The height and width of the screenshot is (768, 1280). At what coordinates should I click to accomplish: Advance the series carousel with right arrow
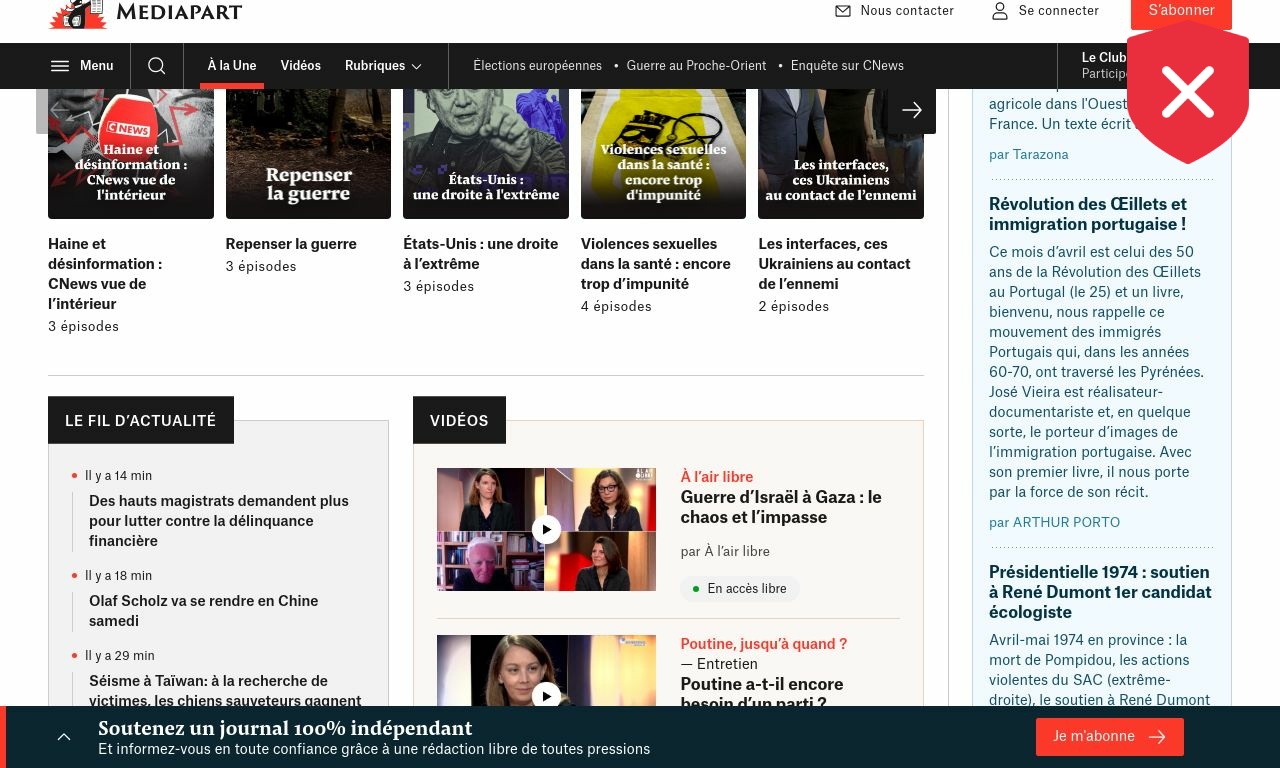coord(912,110)
